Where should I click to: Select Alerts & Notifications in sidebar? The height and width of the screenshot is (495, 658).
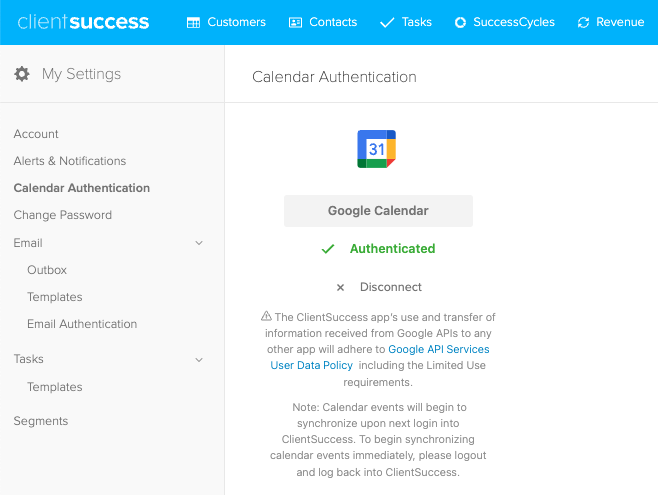click(x=70, y=161)
